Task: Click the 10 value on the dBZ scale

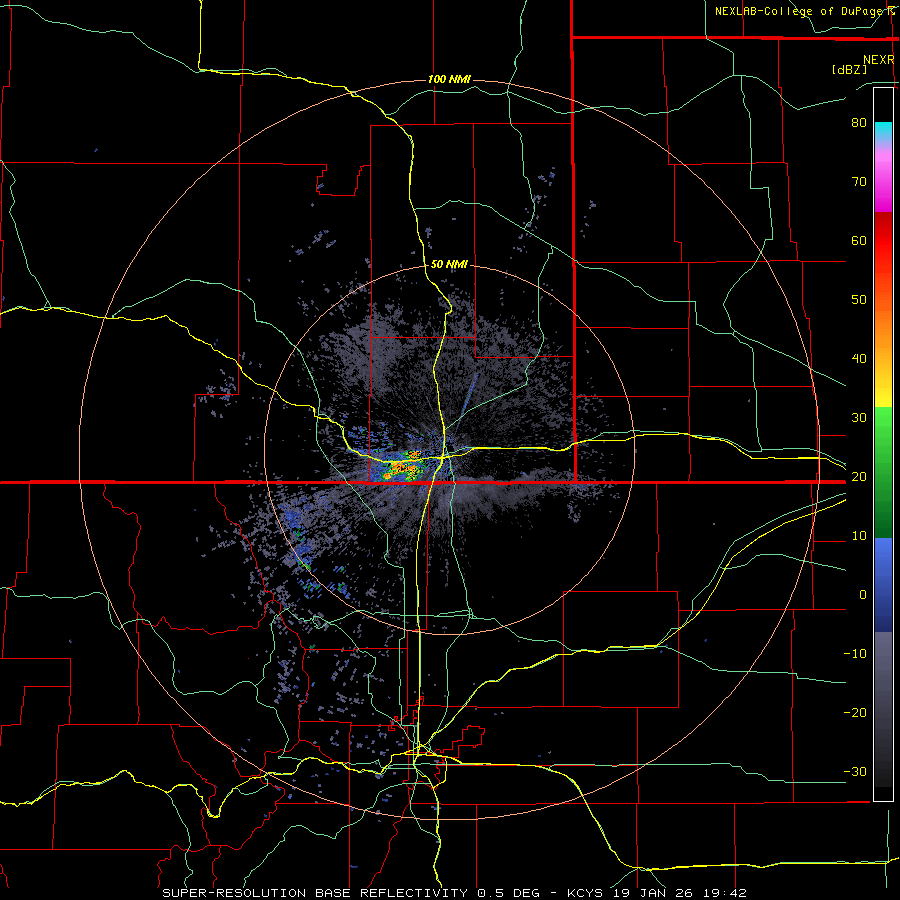Action: (859, 536)
